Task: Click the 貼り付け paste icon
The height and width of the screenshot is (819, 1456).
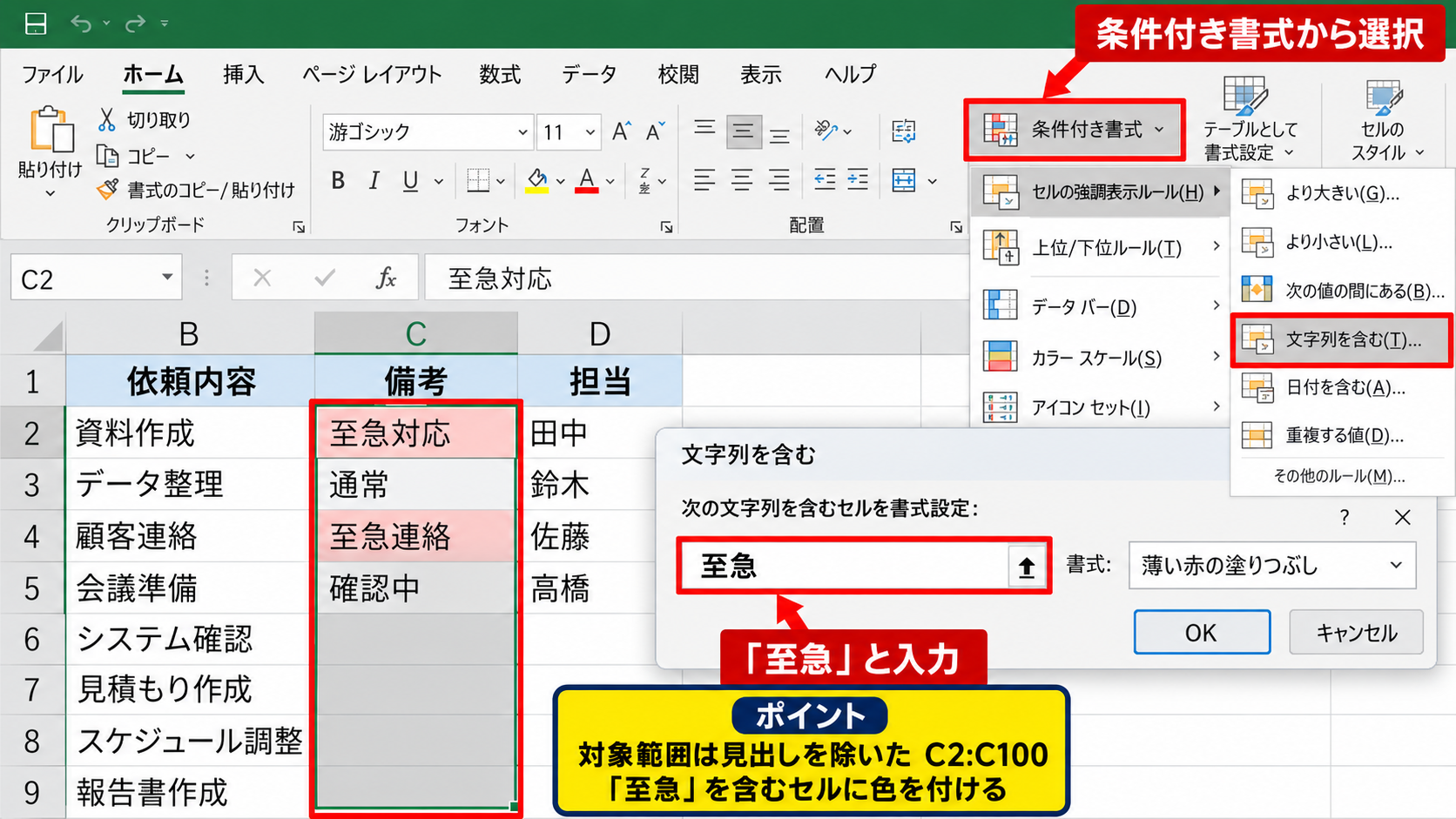Action: 51,131
